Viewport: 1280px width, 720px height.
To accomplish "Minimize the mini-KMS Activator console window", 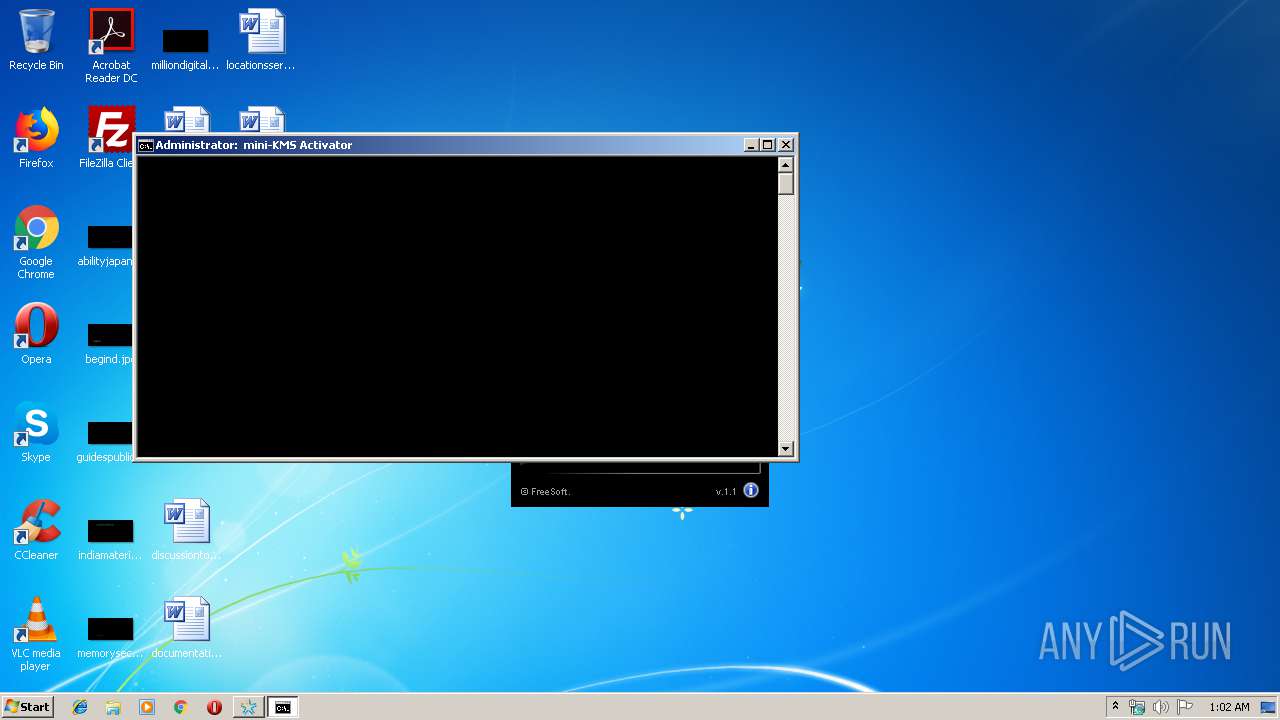I will coord(751,145).
